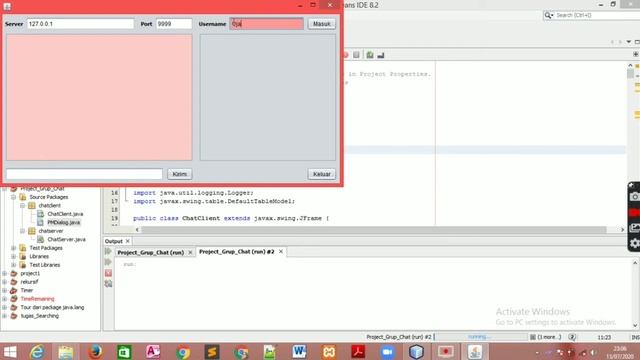Viewport: 640px width, 360px height.
Task: Focus the Port input field
Action: (174, 24)
